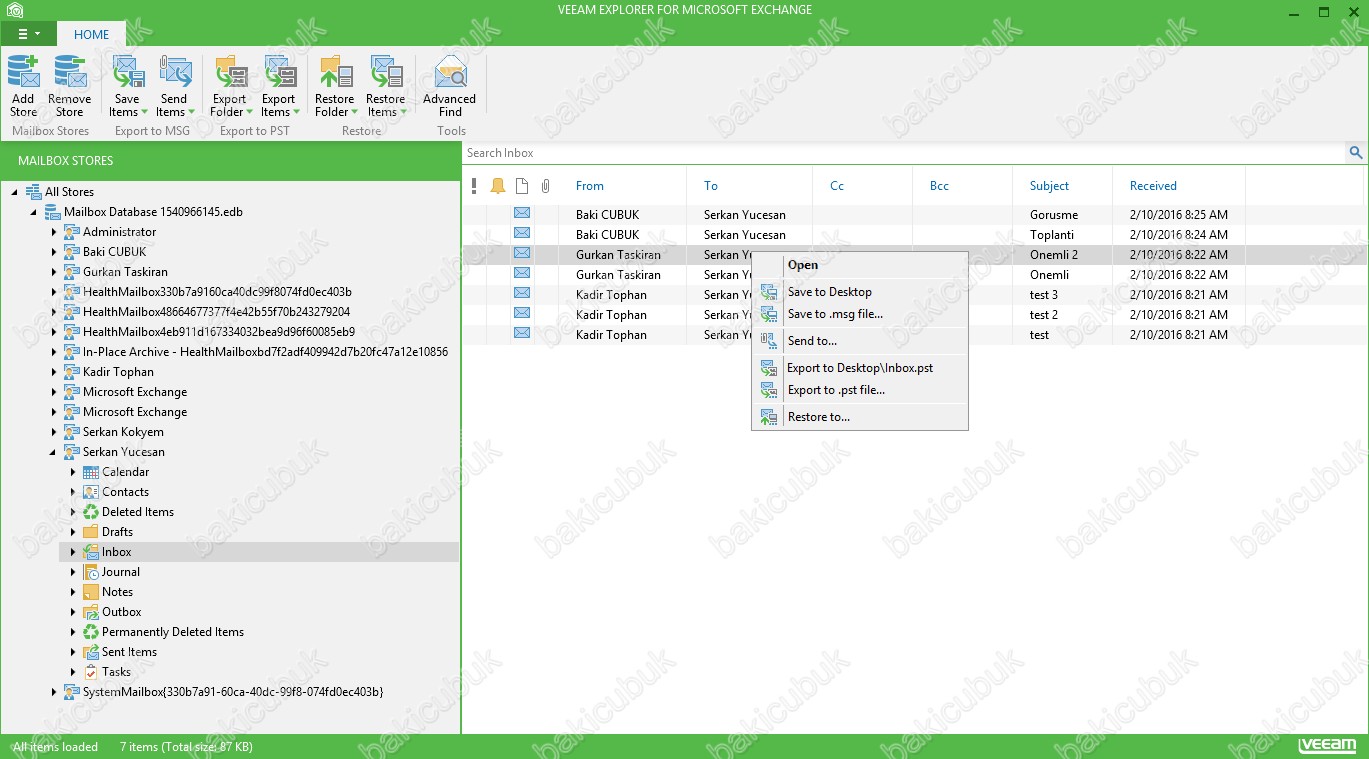Viewport: 1369px width, 759px height.
Task: Sort by the attachment paperclip column icon
Action: tap(546, 186)
